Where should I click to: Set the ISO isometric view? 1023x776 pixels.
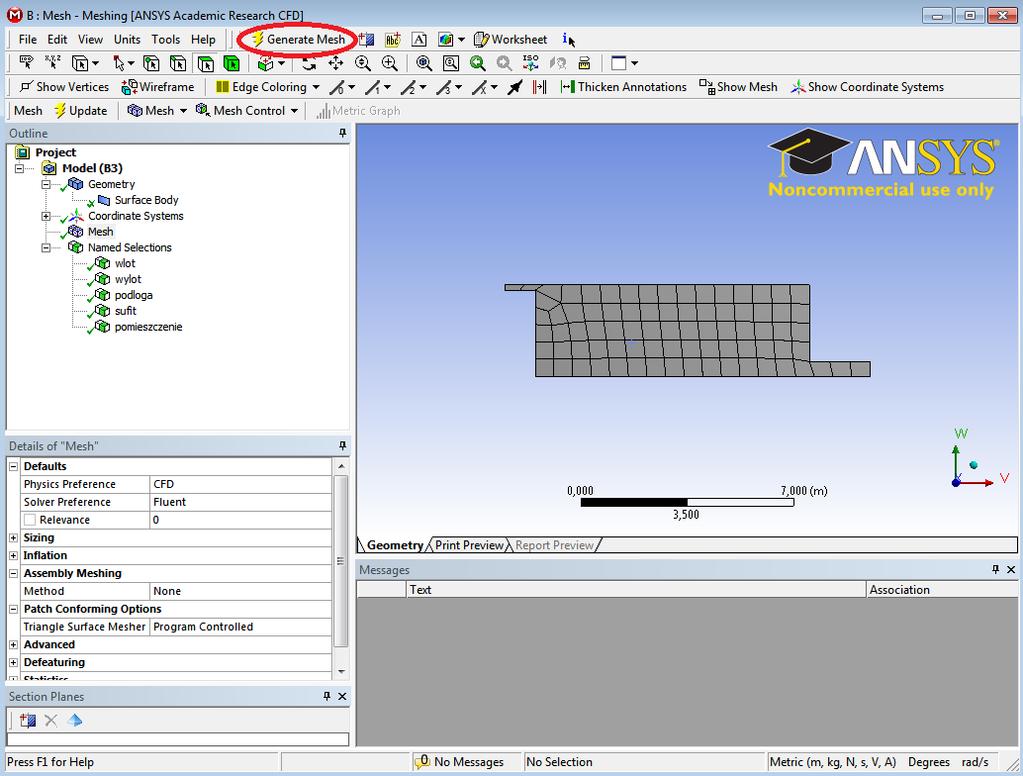(x=530, y=63)
